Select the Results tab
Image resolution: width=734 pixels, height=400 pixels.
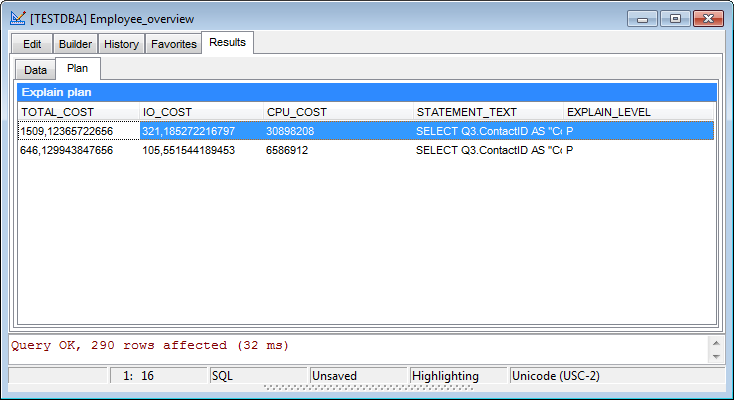(228, 43)
